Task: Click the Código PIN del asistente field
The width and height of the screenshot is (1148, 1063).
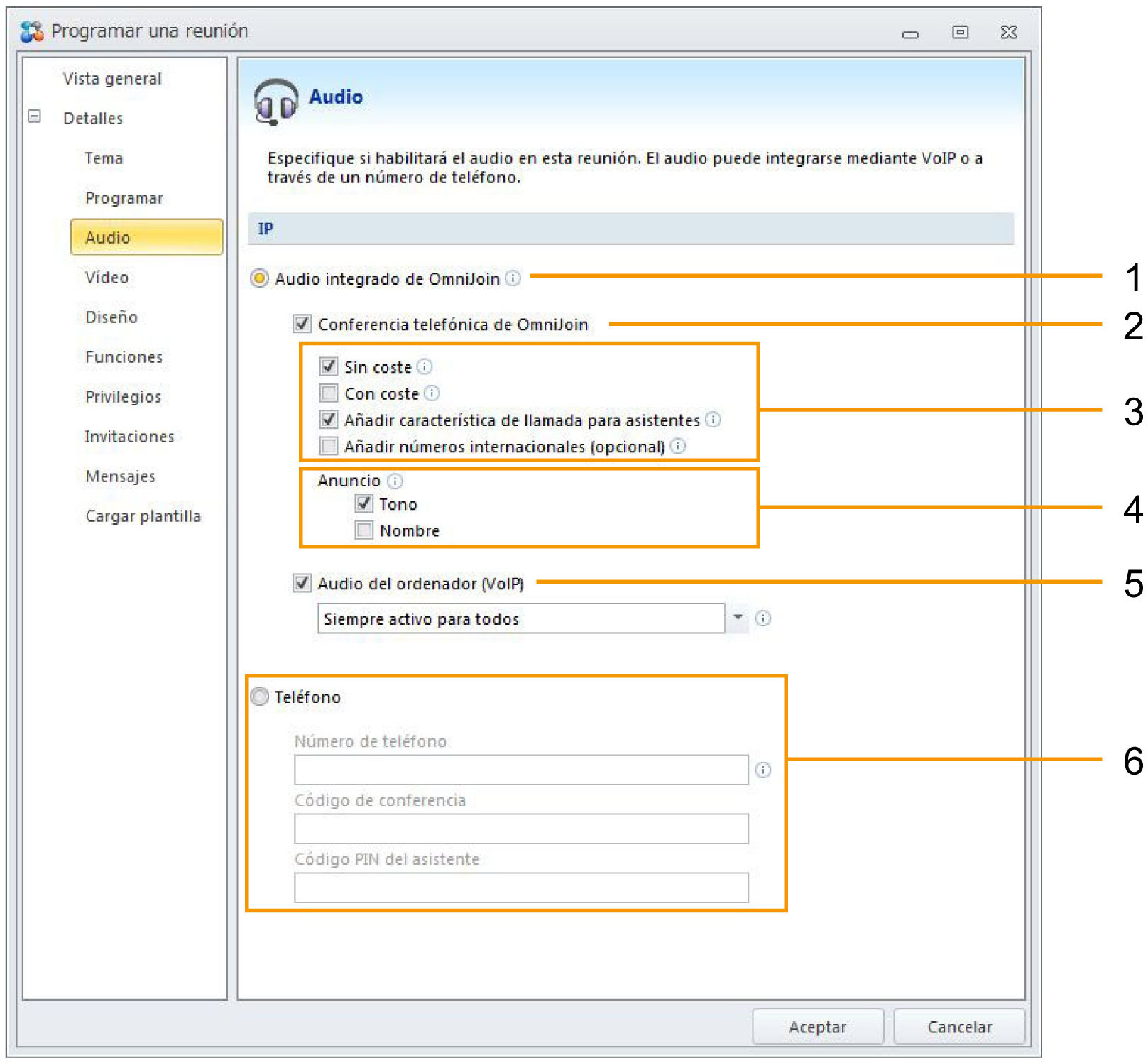Action: click(521, 888)
